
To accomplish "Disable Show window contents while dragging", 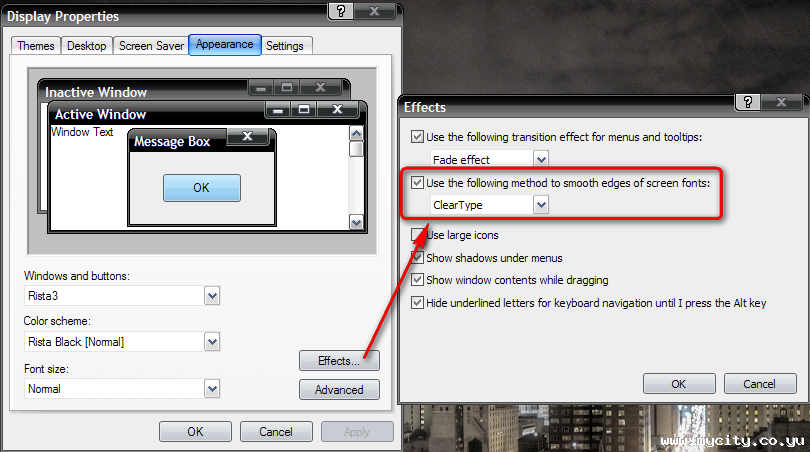I will [x=417, y=280].
